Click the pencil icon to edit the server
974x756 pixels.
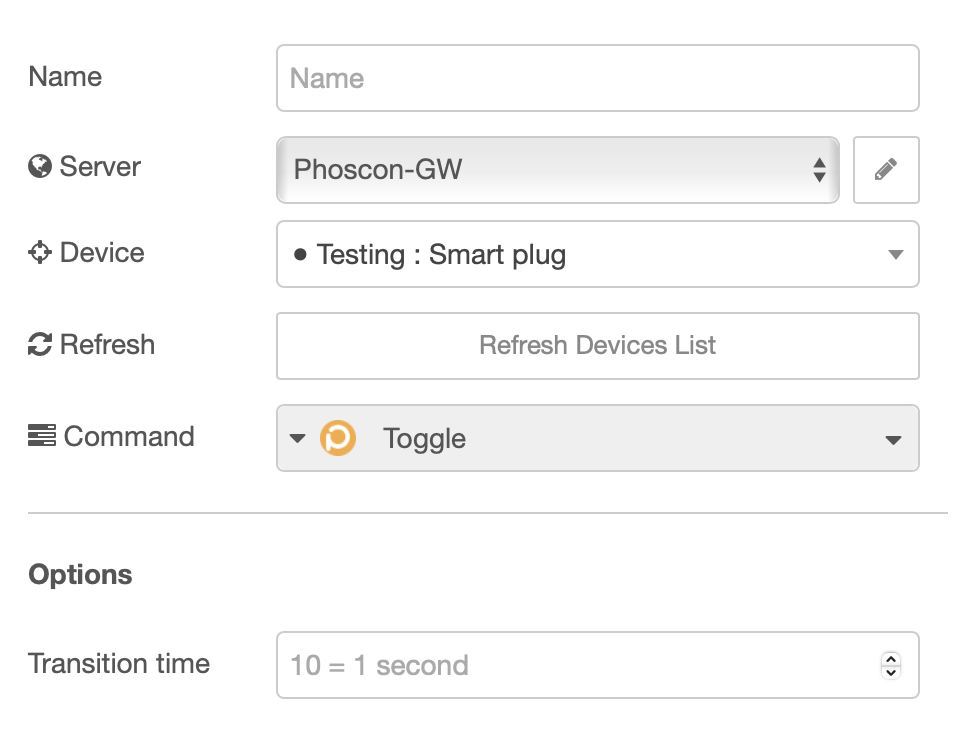pyautogui.click(x=885, y=170)
